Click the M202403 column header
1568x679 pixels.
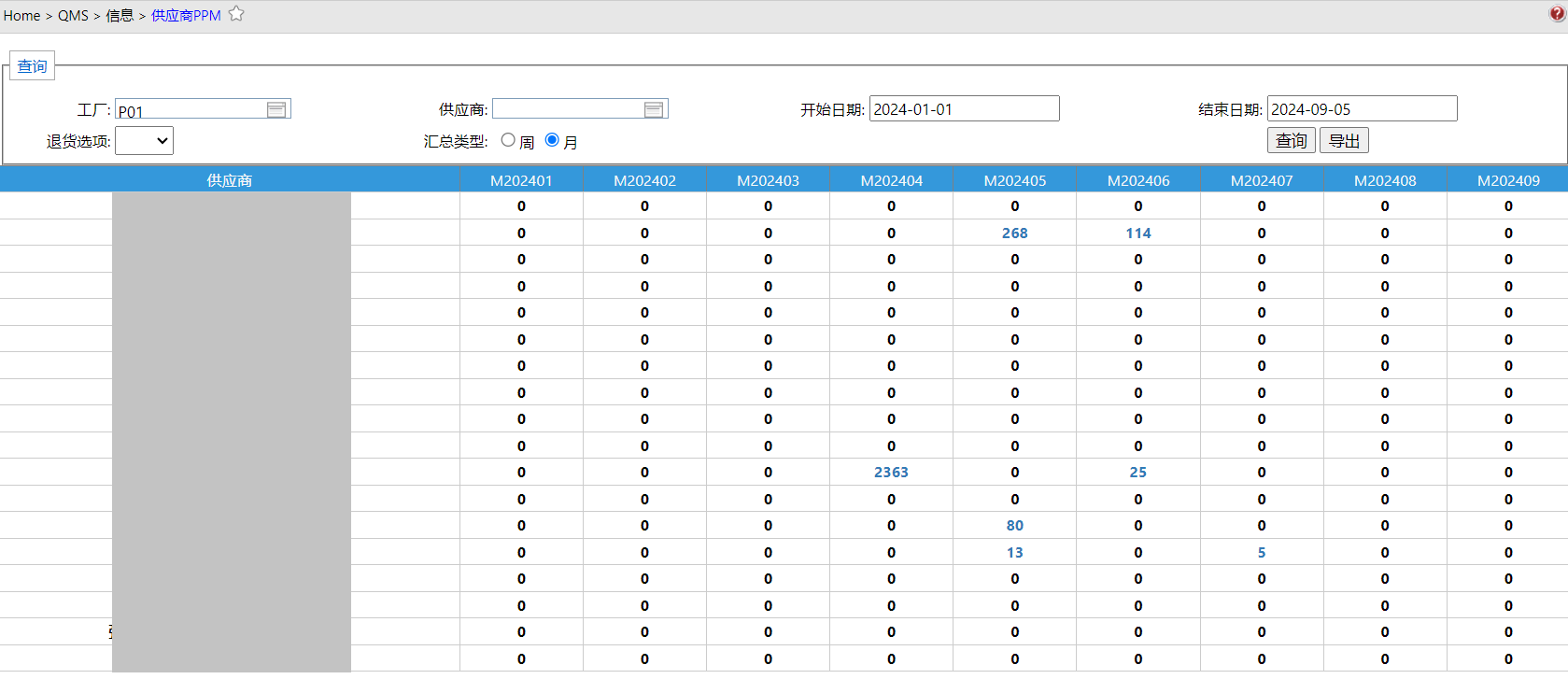pyautogui.click(x=768, y=179)
